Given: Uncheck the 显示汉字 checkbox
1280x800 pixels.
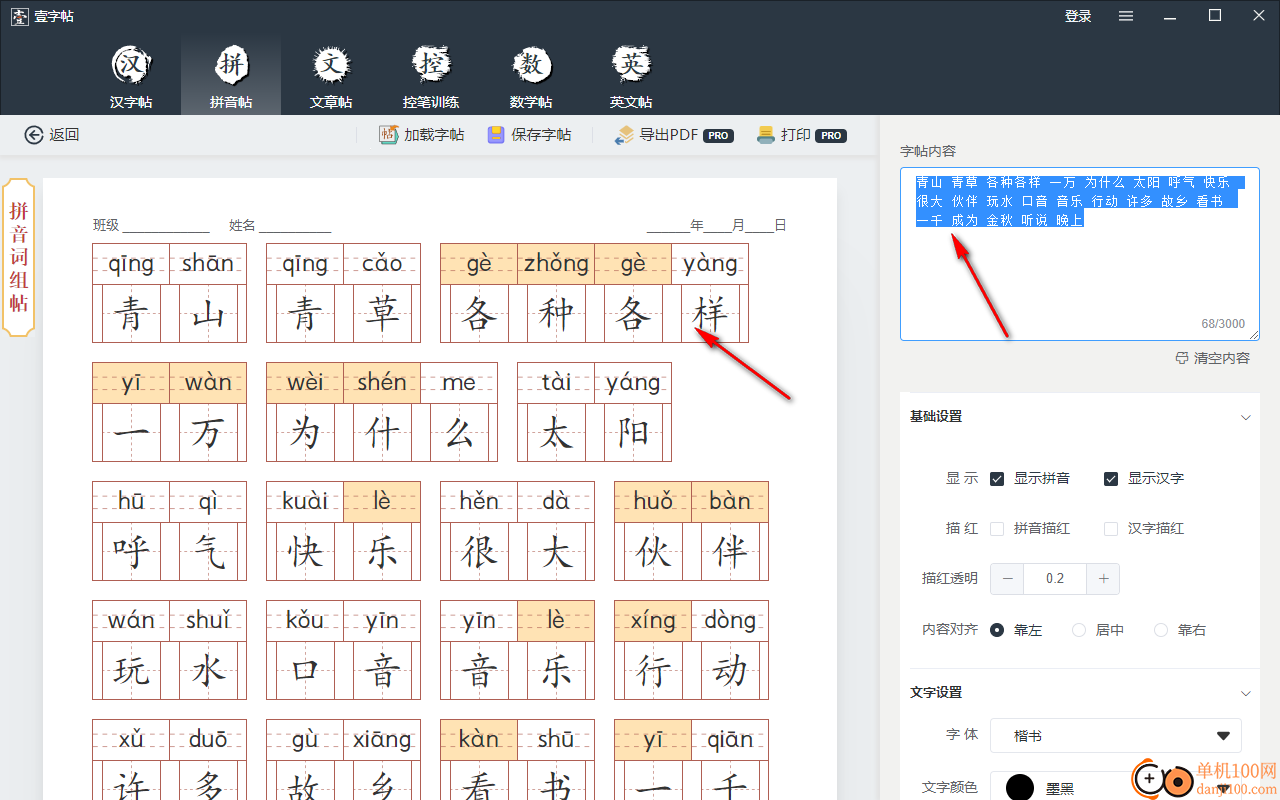Looking at the screenshot, I should (1111, 479).
